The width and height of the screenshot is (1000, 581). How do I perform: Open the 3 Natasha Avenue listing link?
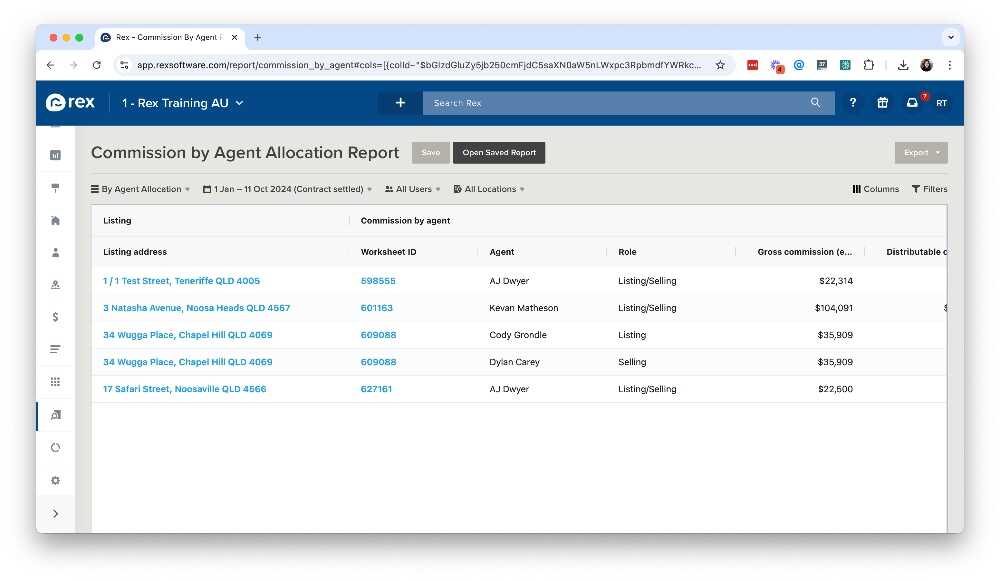(196, 308)
